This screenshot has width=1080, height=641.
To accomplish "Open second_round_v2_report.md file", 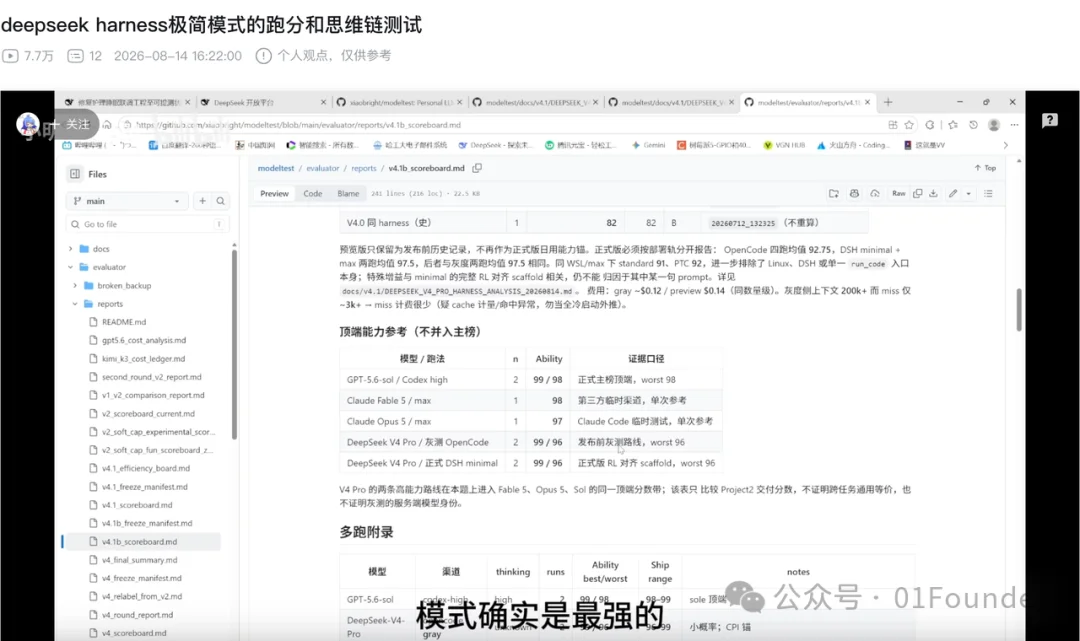I will (151, 377).
